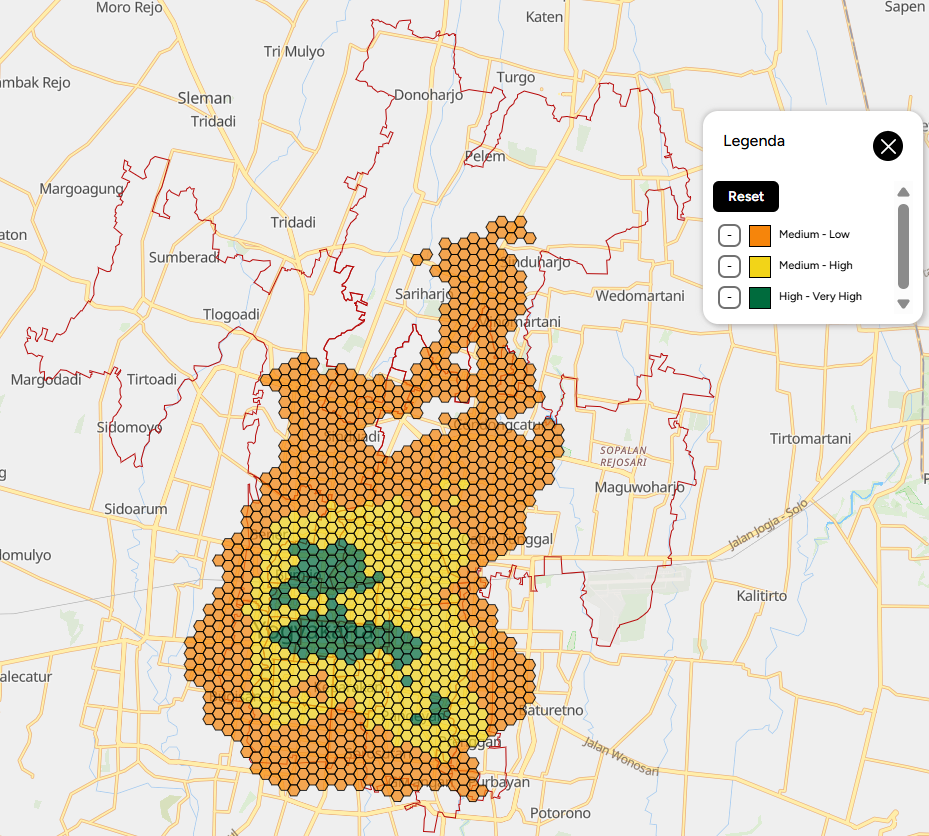The width and height of the screenshot is (929, 836).
Task: Click the legend scrollbar thumb
Action: pyautogui.click(x=903, y=246)
